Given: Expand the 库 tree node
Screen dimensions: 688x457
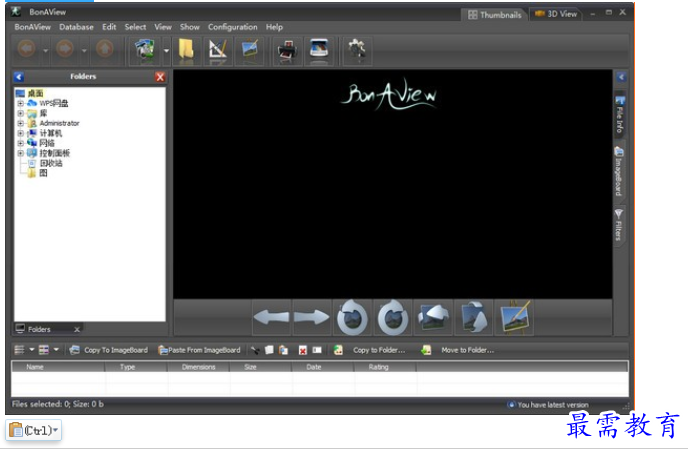Looking at the screenshot, I should [x=20, y=114].
